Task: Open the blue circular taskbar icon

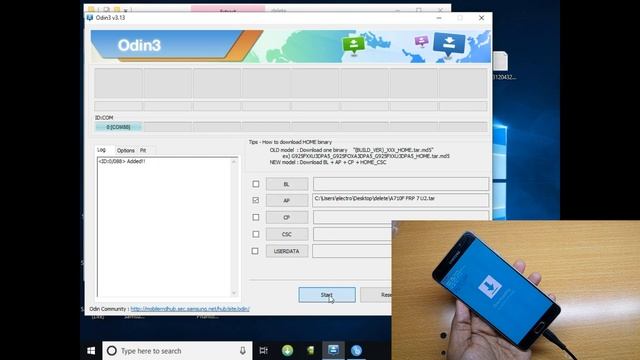Action: (x=356, y=351)
